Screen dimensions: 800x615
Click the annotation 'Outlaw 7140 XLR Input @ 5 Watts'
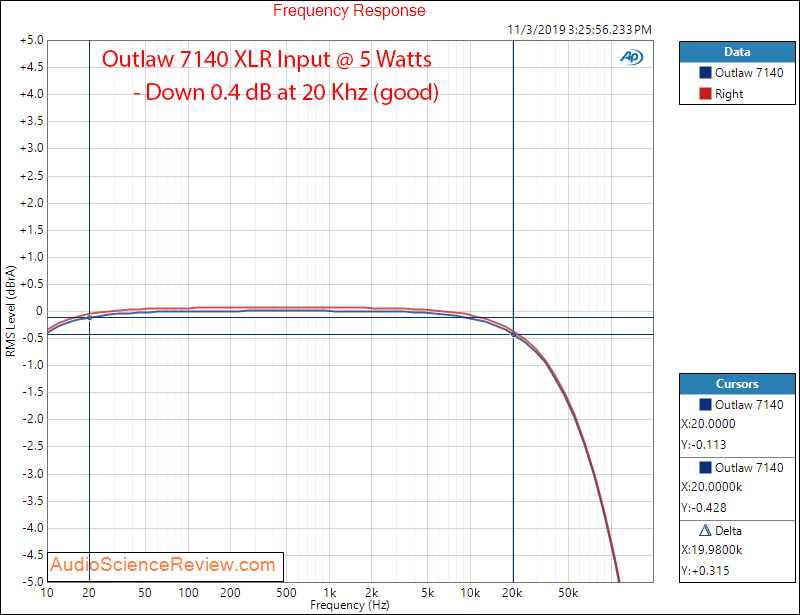266,59
